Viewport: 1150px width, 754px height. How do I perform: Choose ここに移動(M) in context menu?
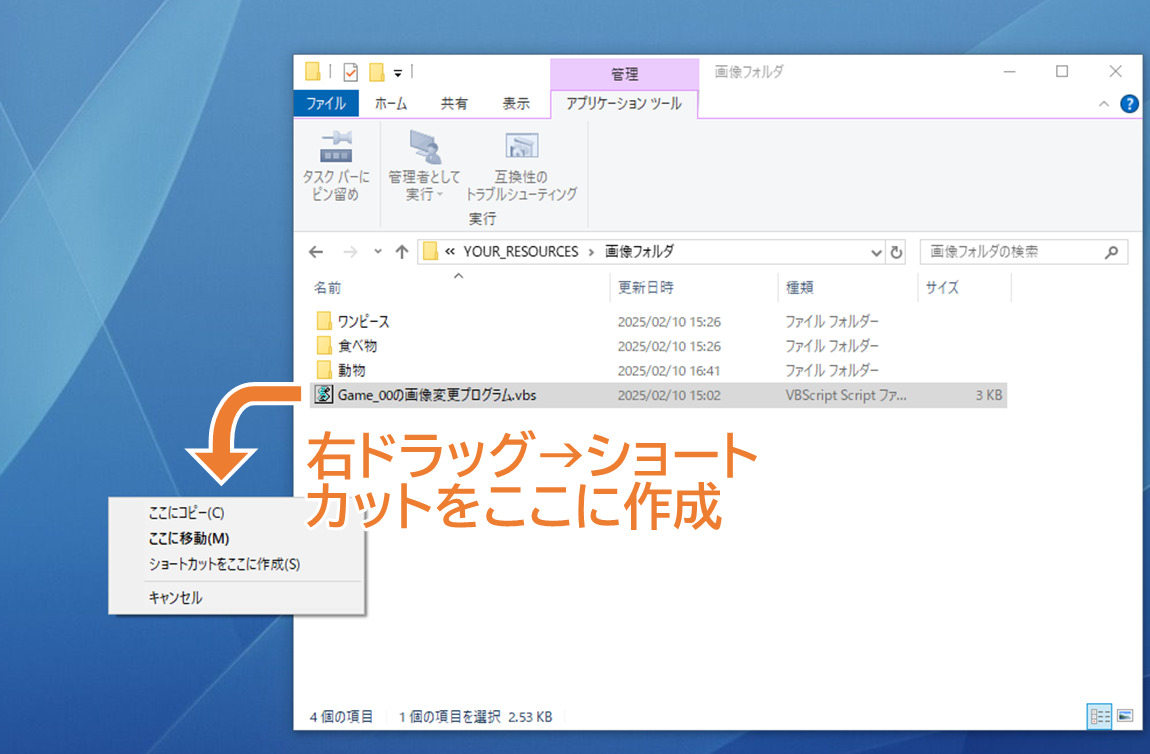tap(236, 538)
